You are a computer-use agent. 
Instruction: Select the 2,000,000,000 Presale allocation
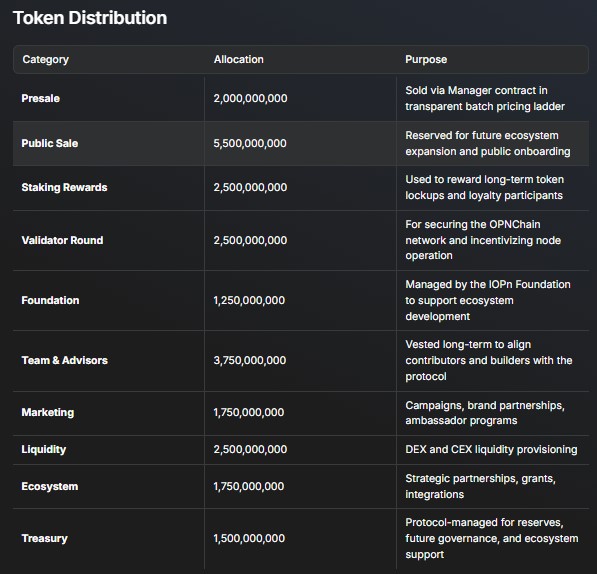click(x=251, y=98)
